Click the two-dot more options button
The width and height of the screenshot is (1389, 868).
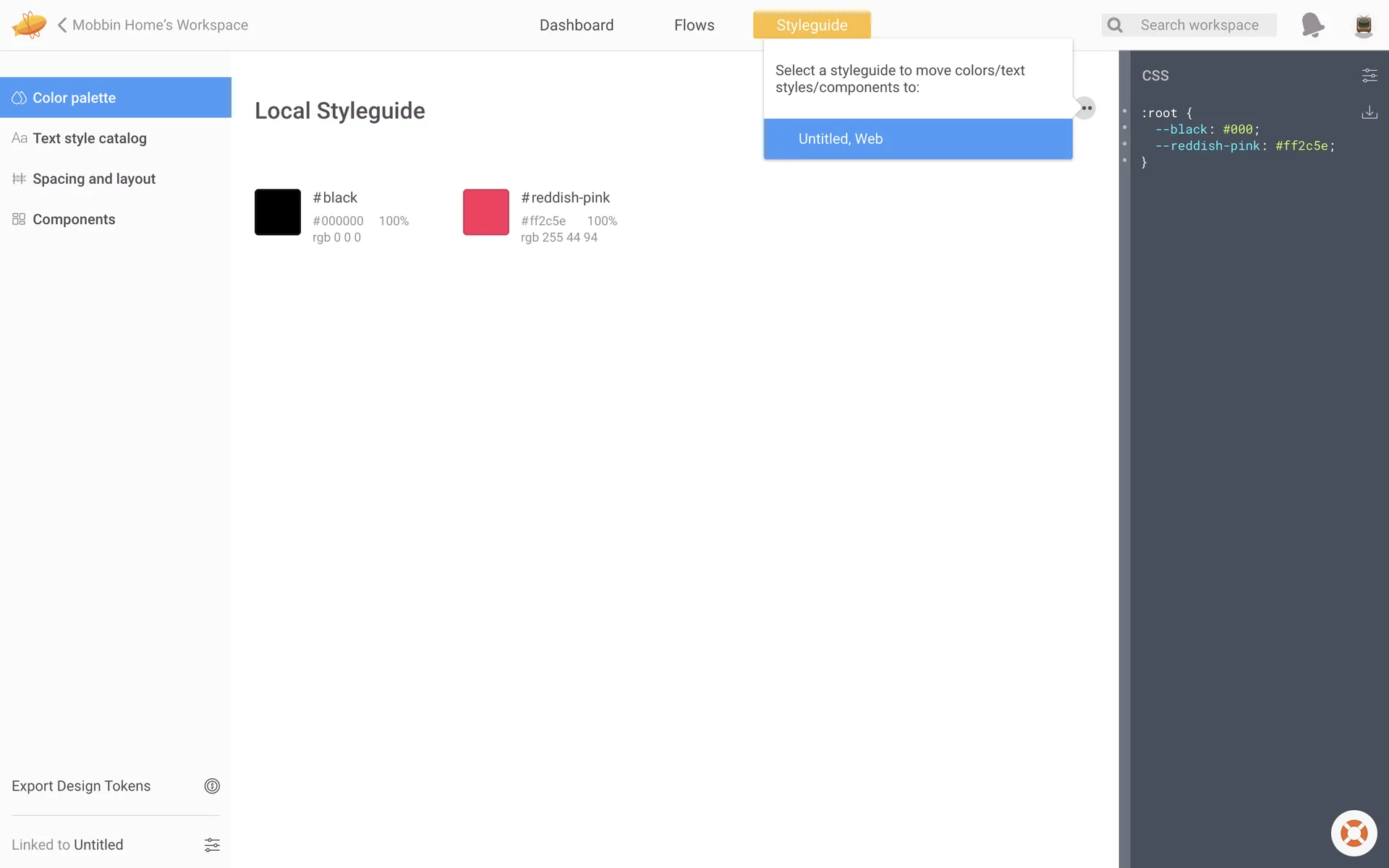tap(1086, 109)
